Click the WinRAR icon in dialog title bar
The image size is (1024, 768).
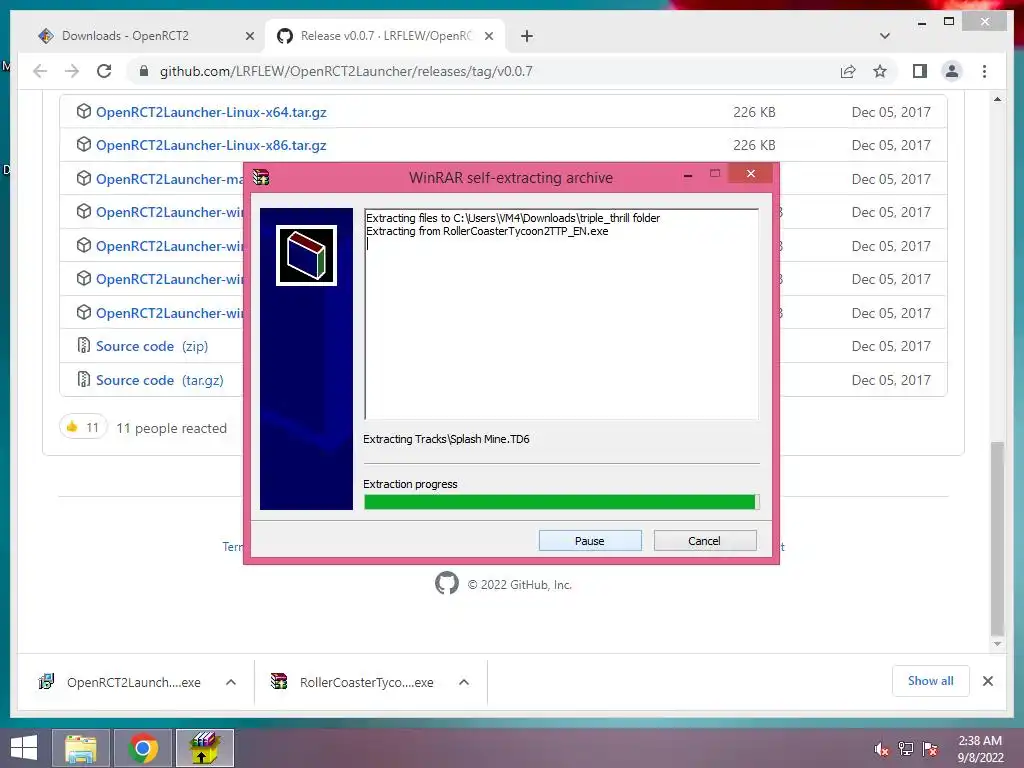pyautogui.click(x=261, y=177)
